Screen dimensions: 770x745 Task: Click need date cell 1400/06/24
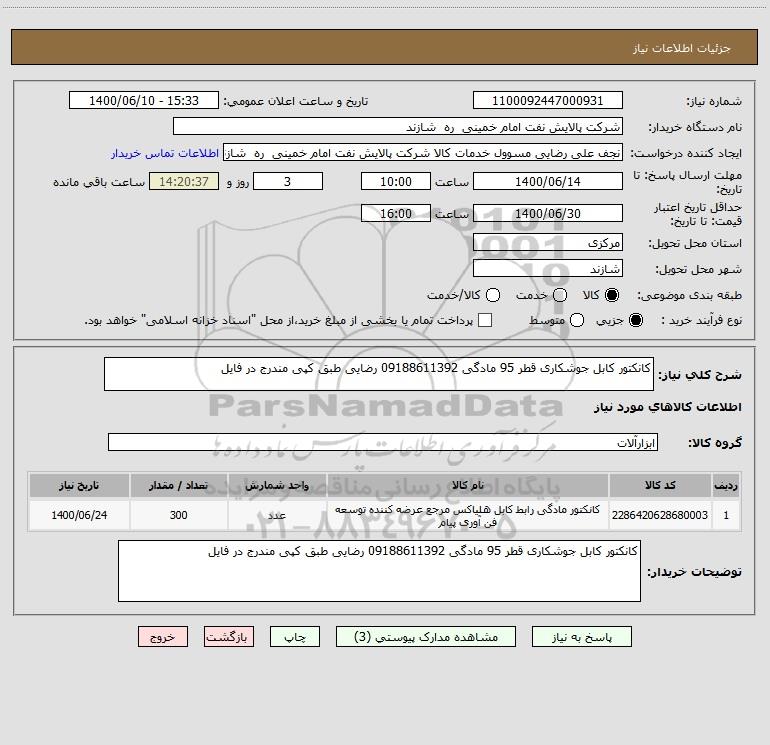pyautogui.click(x=79, y=515)
